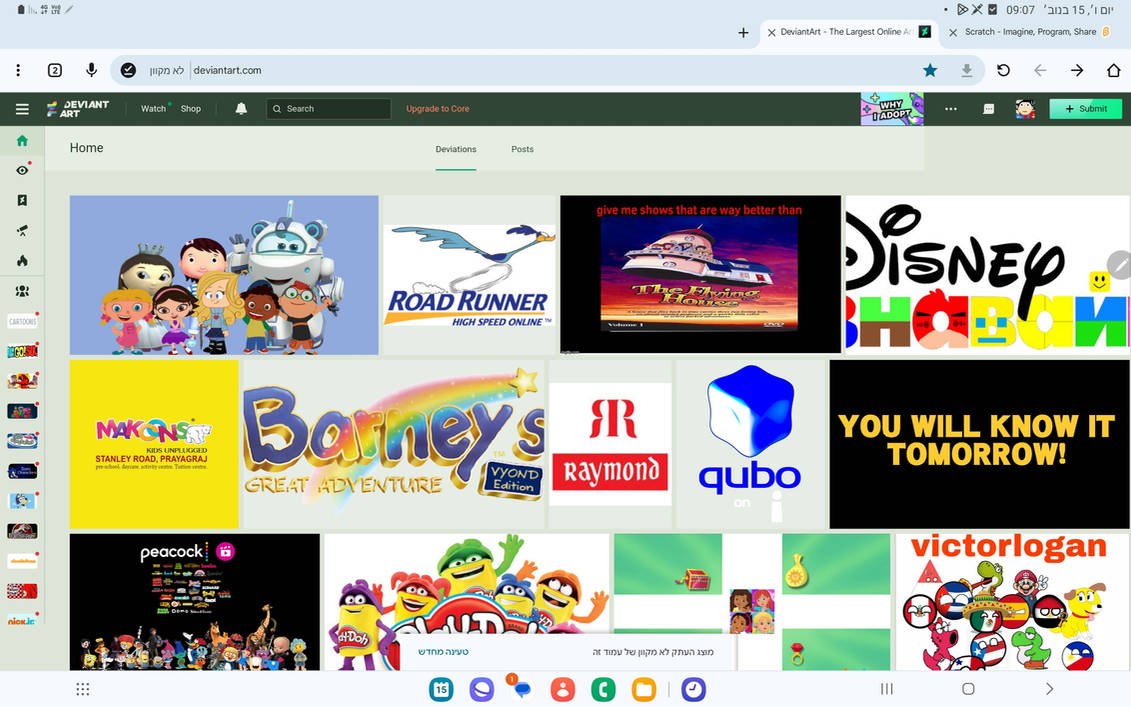Viewport: 1131px width, 707px height.
Task: Go forward with the browser arrow
Action: 1076,70
